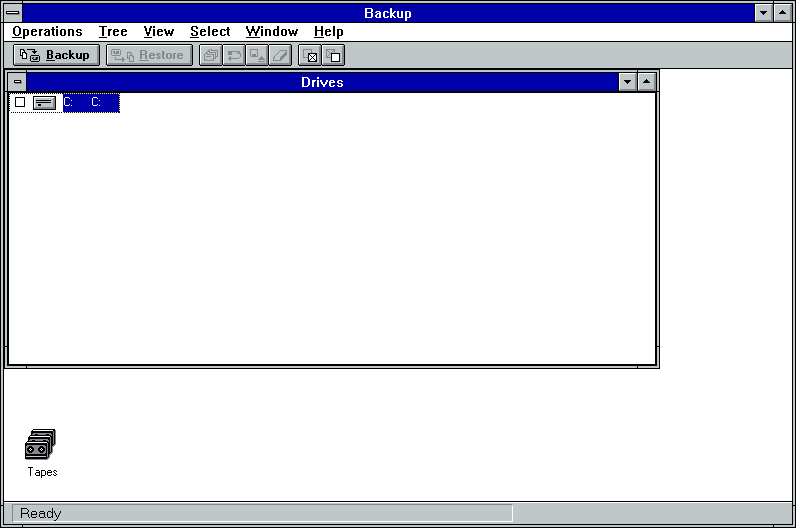
Task: Click the Catalog toolbar icon
Action: tap(210, 55)
